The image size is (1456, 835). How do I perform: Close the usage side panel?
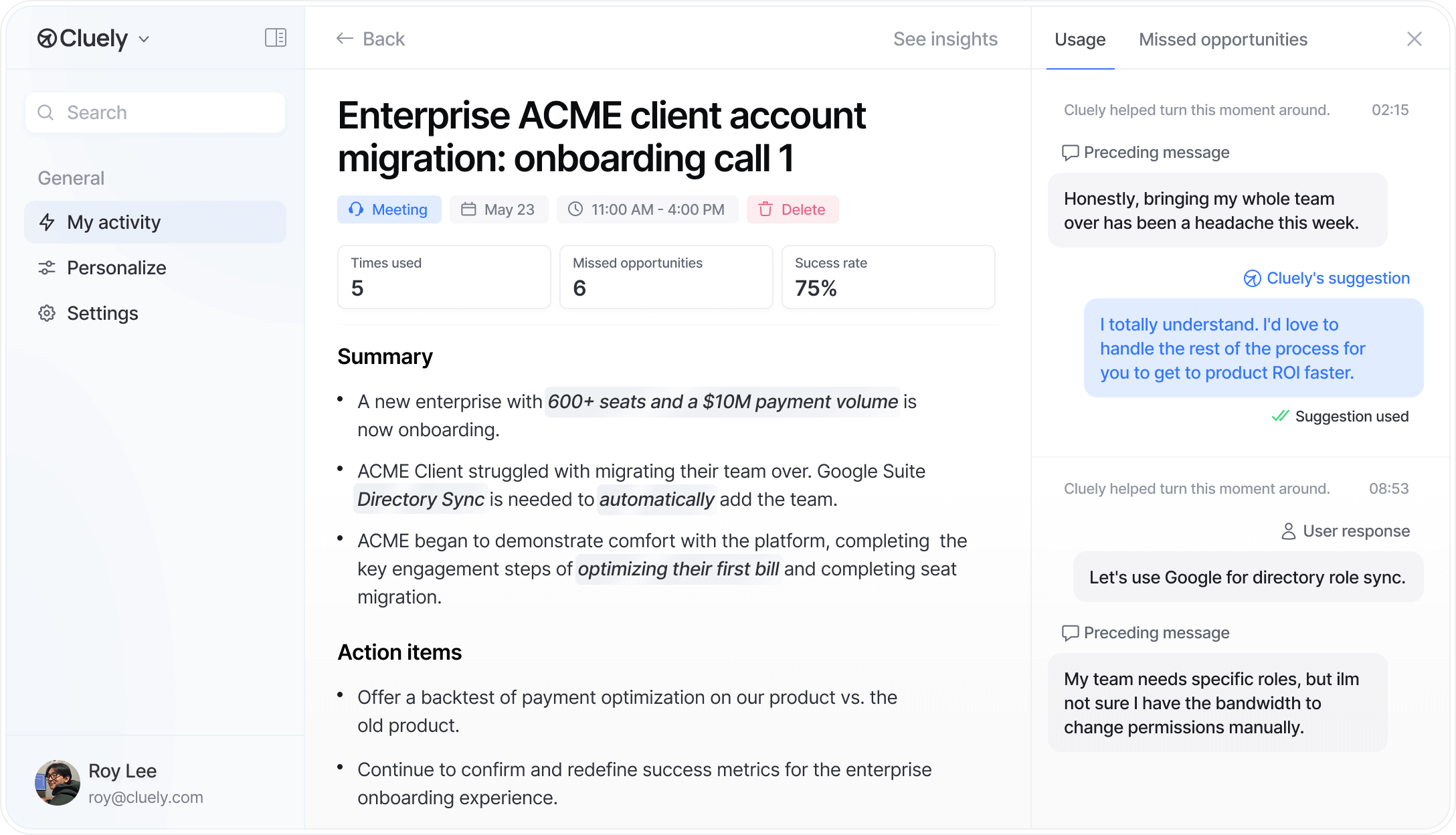(1414, 39)
